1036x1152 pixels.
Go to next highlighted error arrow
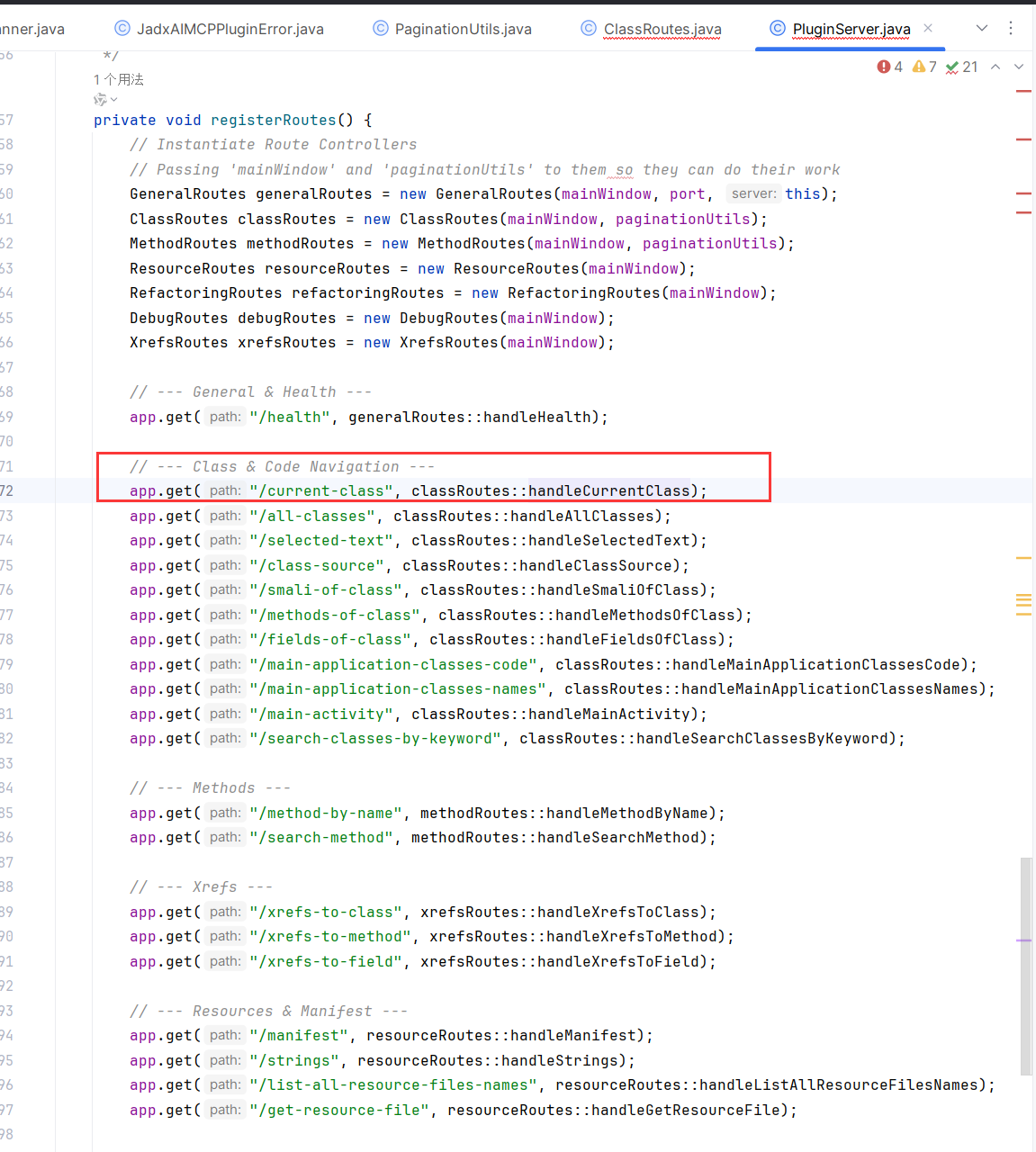pyautogui.click(x=1019, y=67)
